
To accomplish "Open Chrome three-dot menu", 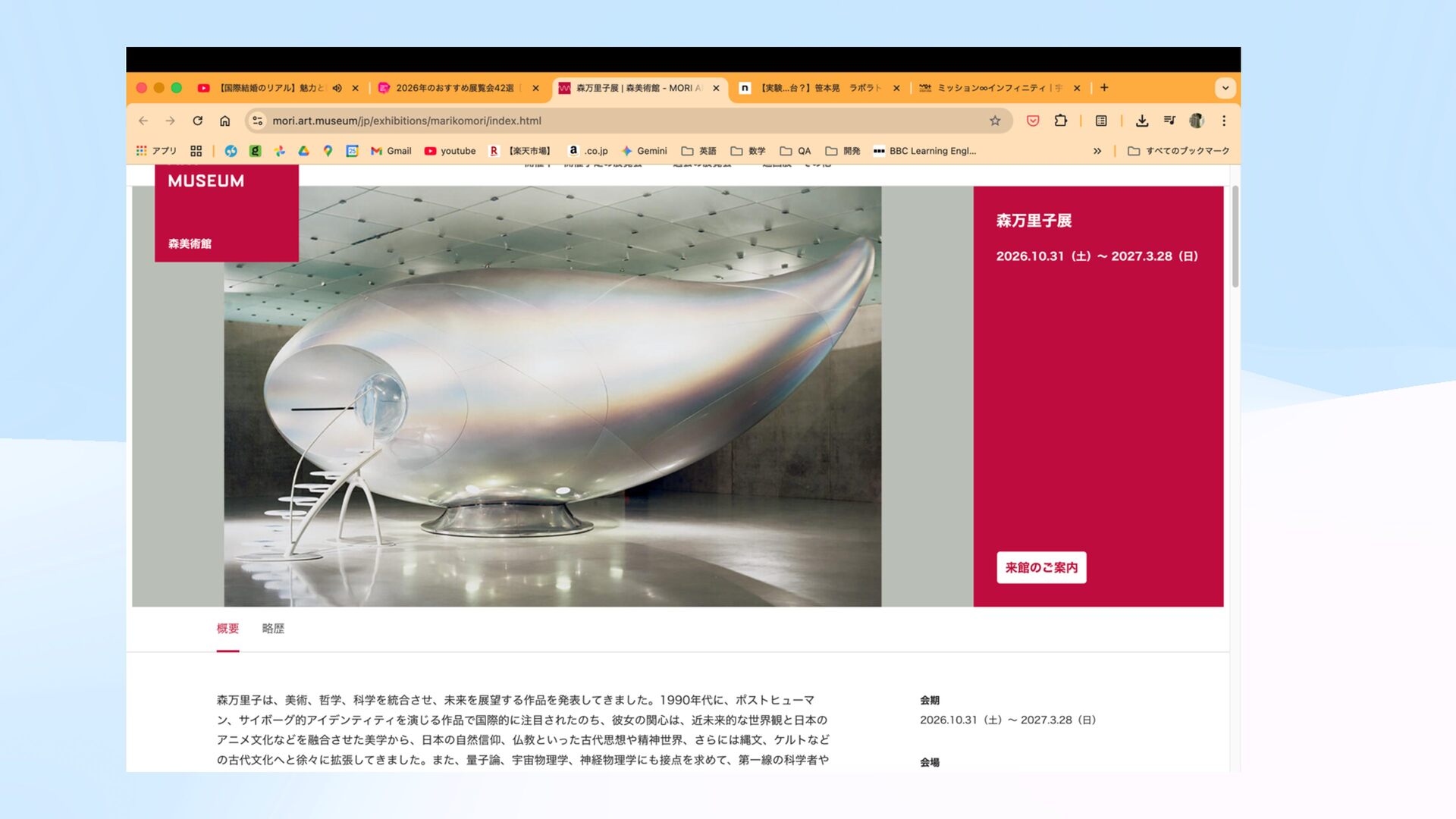I will click(1223, 121).
